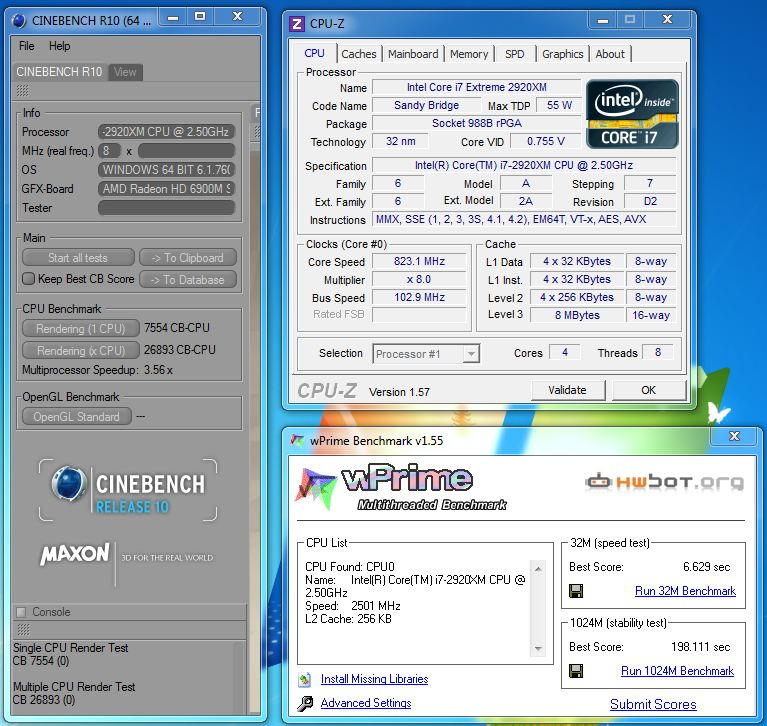Click CPU List scrollbar down arrow
Image resolution: width=767 pixels, height=726 pixels.
538,649
